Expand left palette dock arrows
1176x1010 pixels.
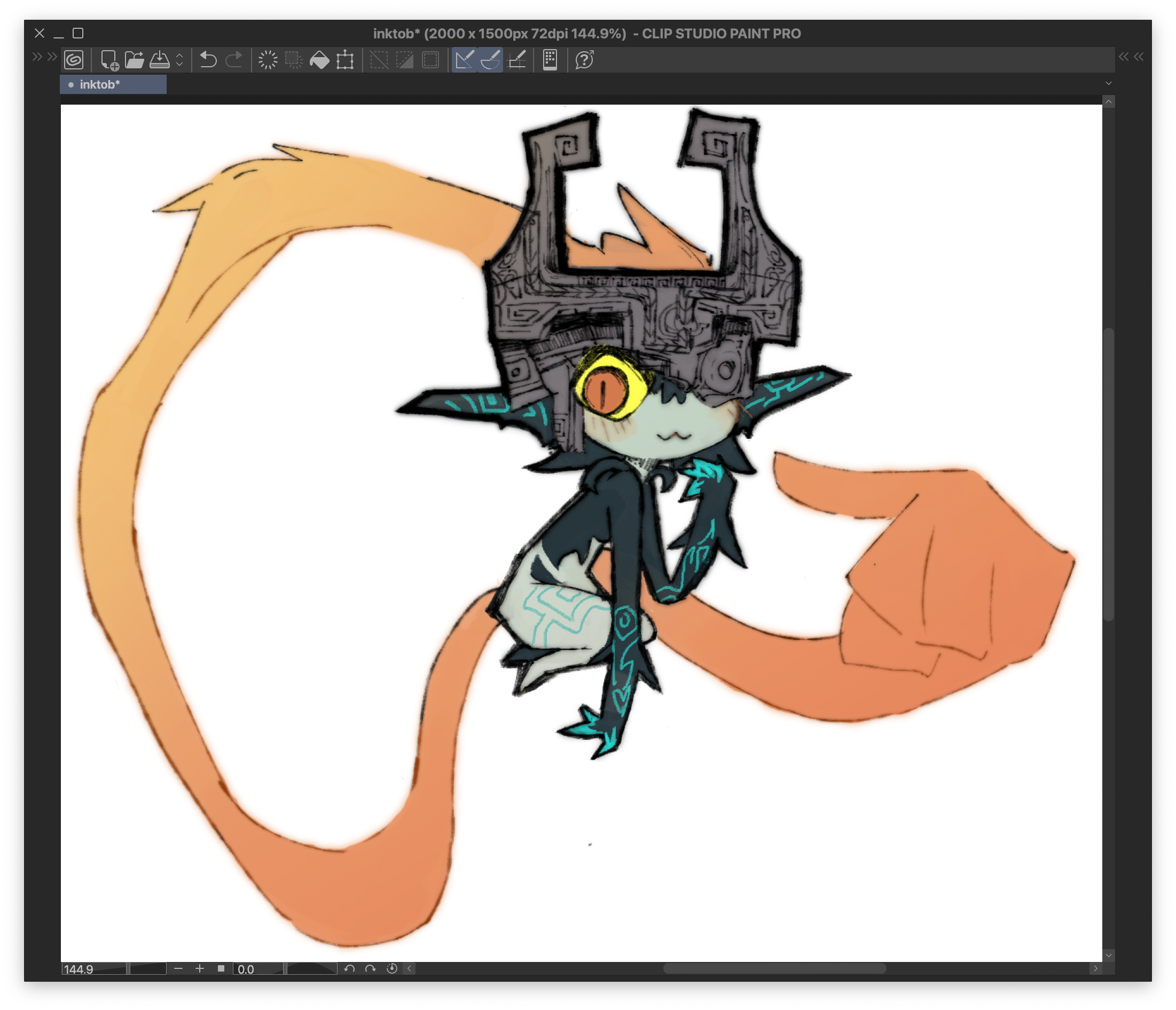37,56
